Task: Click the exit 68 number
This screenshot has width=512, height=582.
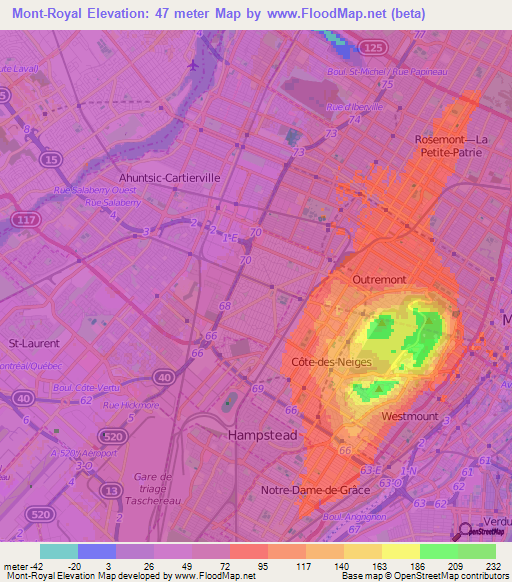Action: (x=225, y=306)
